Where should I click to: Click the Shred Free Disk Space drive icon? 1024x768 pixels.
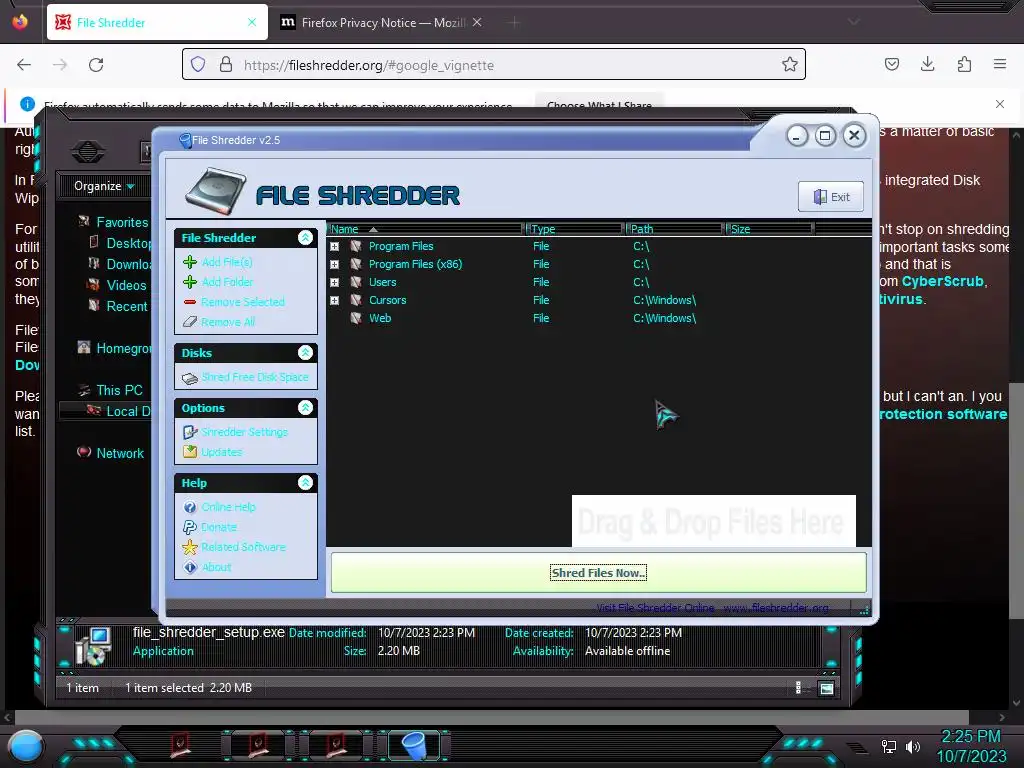[x=190, y=377]
